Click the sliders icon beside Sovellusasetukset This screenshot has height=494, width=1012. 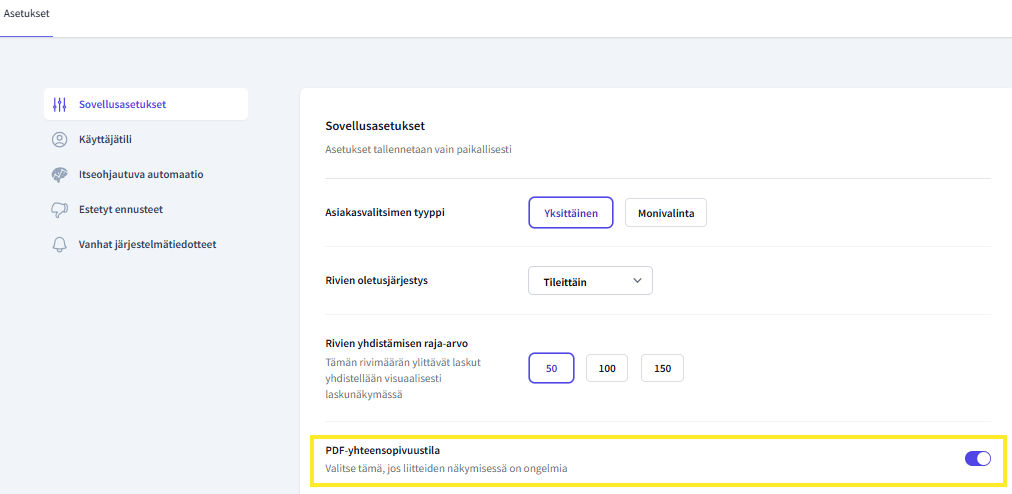[x=59, y=104]
